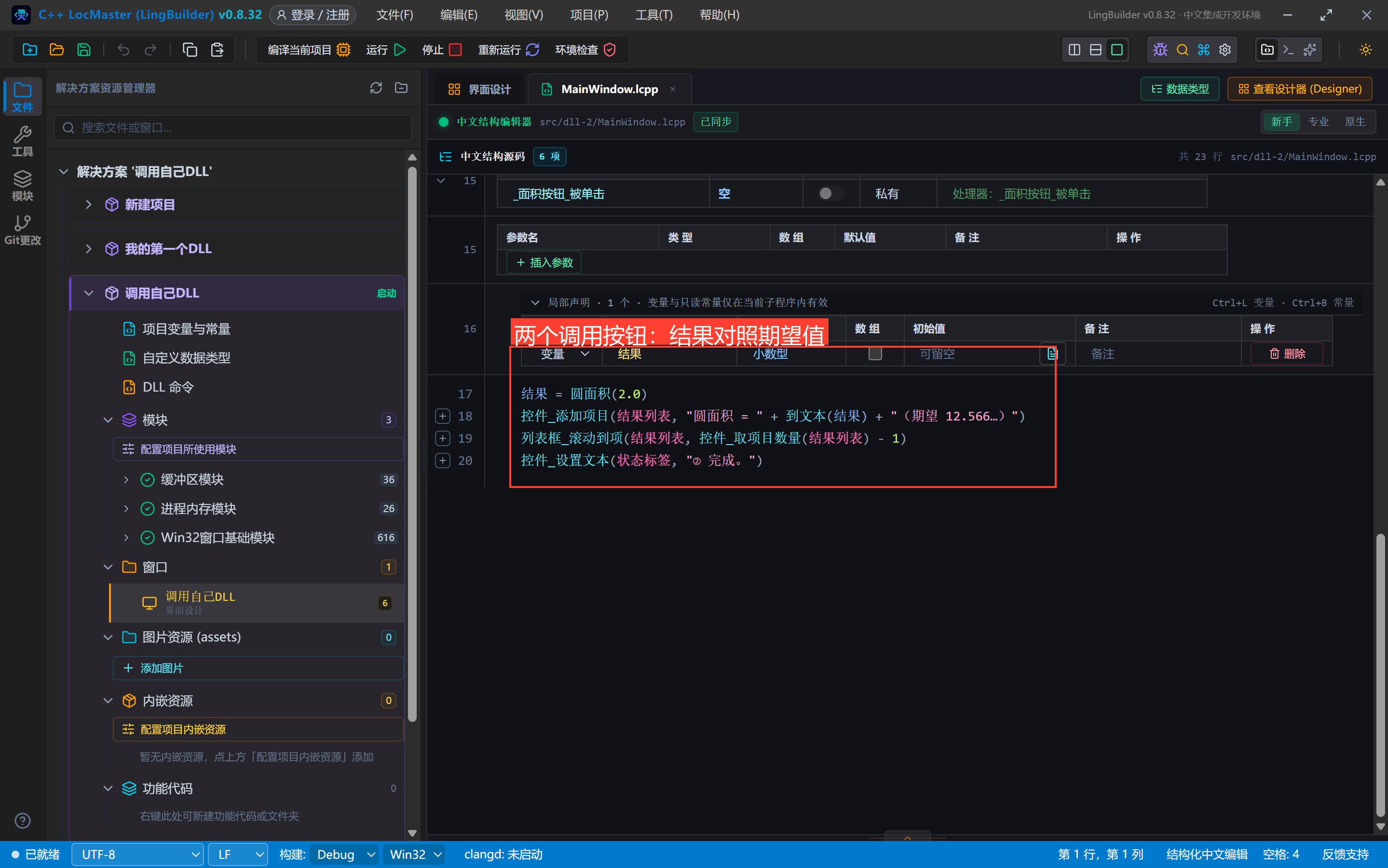Check the 数组 checkbox for 结果 variable
This screenshot has width=1388, height=868.
click(x=875, y=353)
